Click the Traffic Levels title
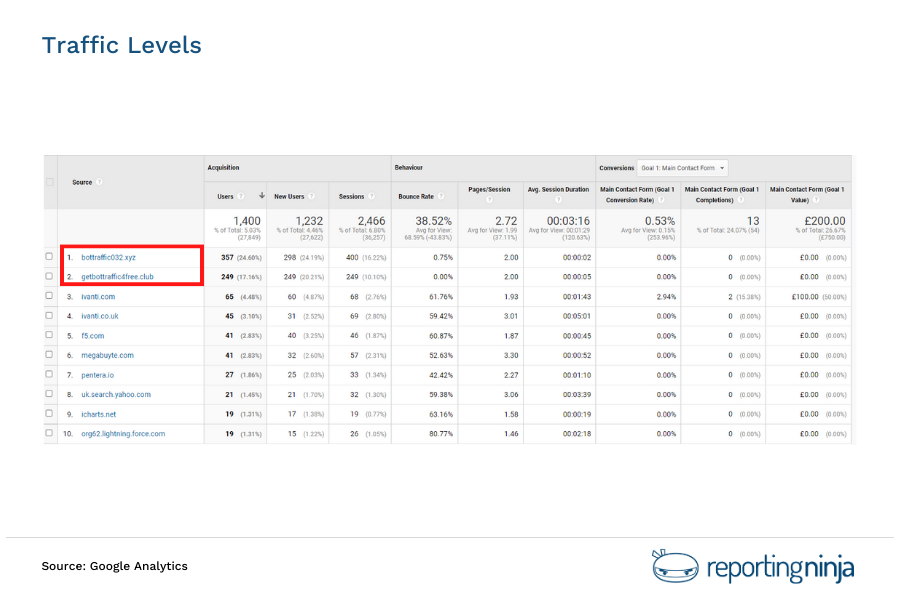The height and width of the screenshot is (600, 900). point(122,45)
